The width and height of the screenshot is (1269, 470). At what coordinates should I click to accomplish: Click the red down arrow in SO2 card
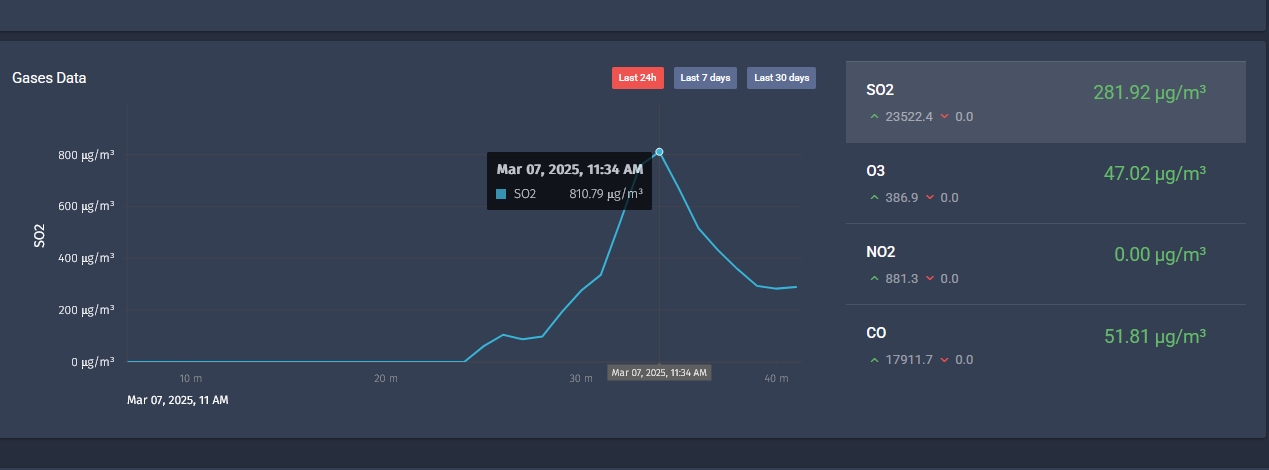point(946,117)
